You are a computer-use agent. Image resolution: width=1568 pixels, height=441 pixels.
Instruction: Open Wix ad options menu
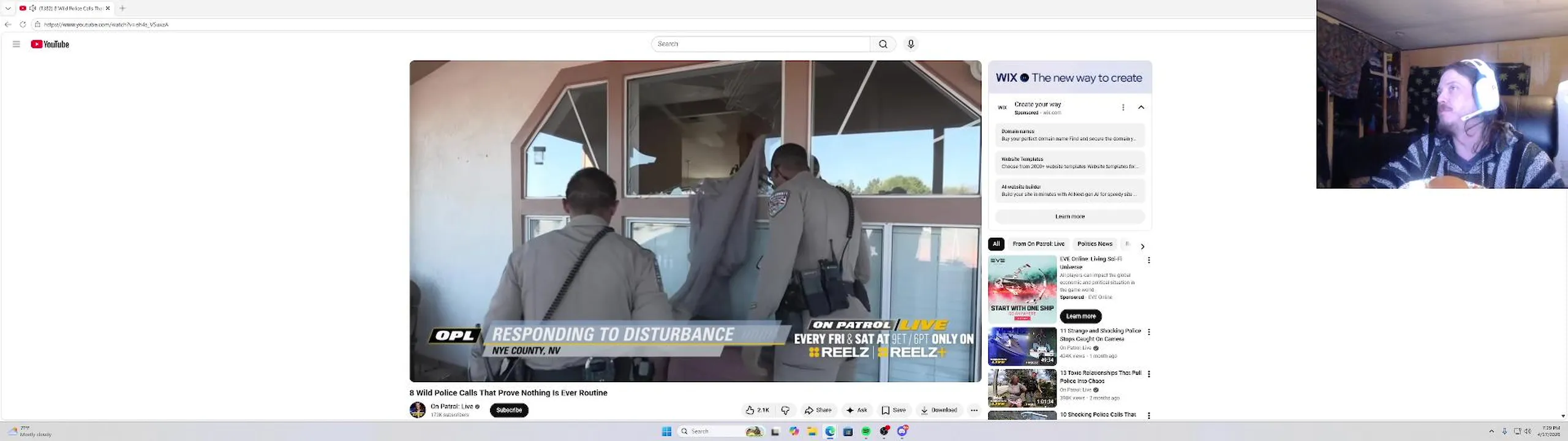point(1123,107)
